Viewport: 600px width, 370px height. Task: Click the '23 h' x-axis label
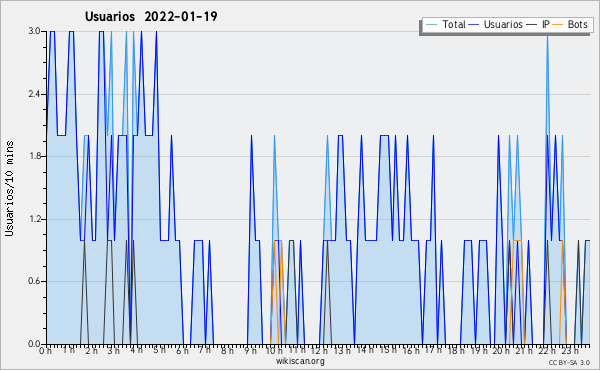tap(570, 350)
